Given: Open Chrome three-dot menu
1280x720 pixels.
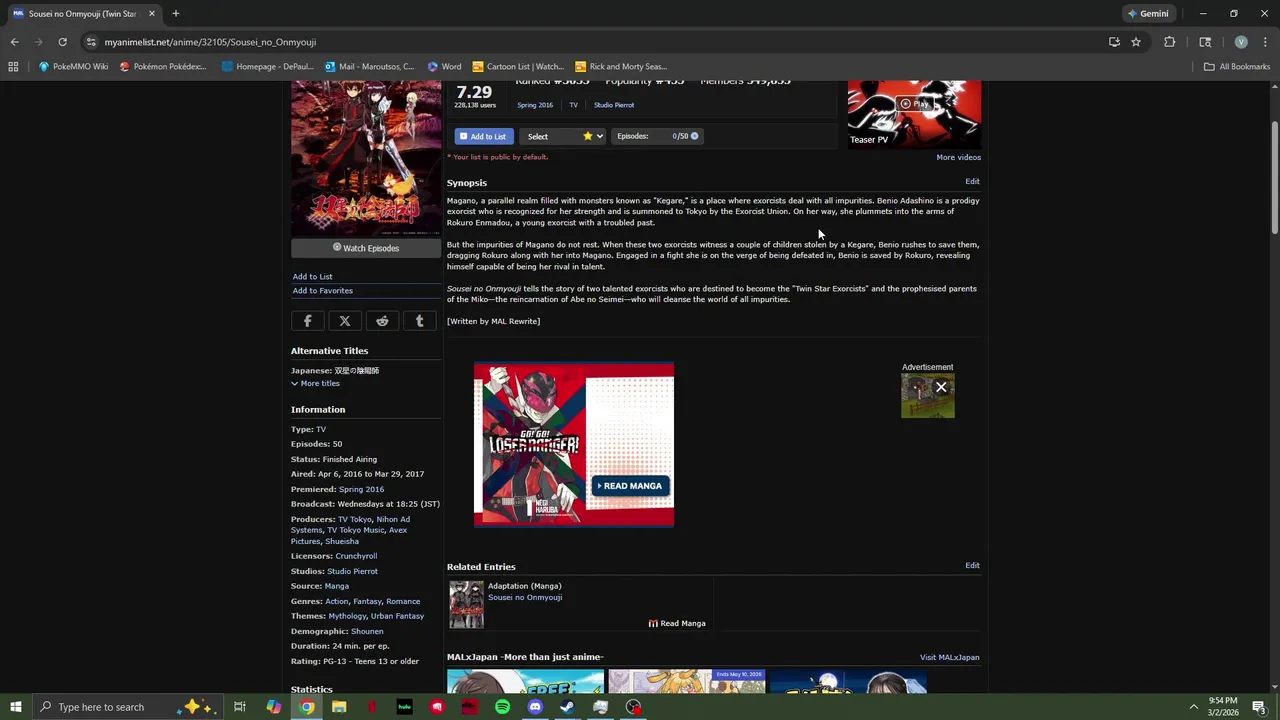Looking at the screenshot, I should click(x=1265, y=42).
